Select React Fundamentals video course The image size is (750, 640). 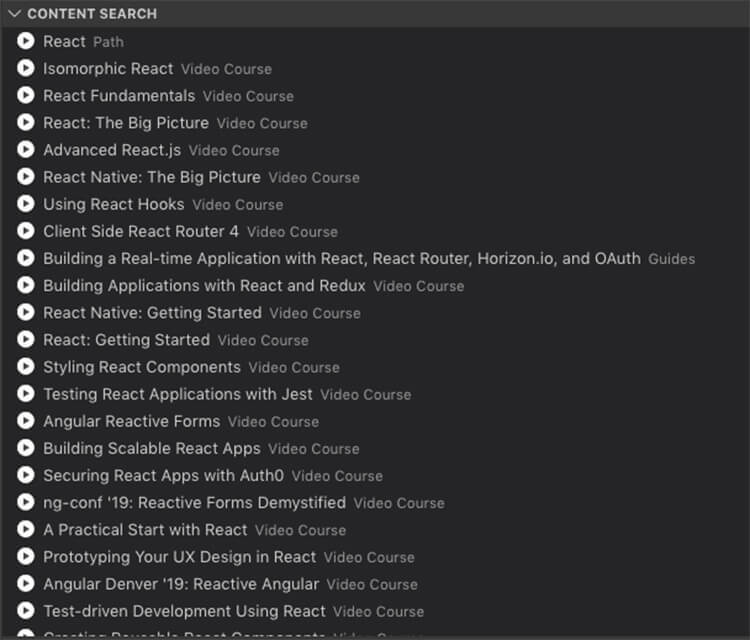(168, 96)
